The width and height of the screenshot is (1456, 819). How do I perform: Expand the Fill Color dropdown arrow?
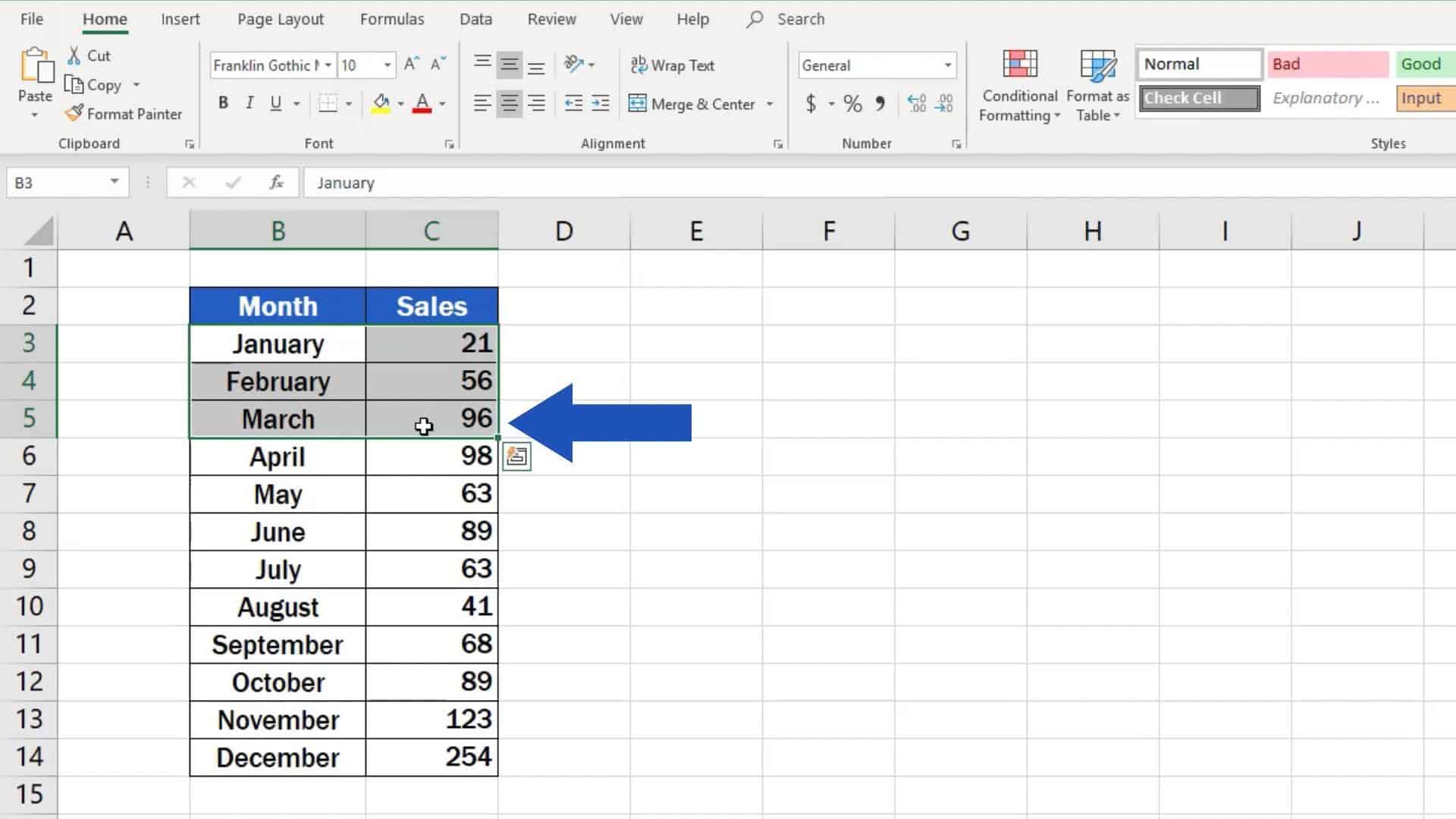(400, 103)
